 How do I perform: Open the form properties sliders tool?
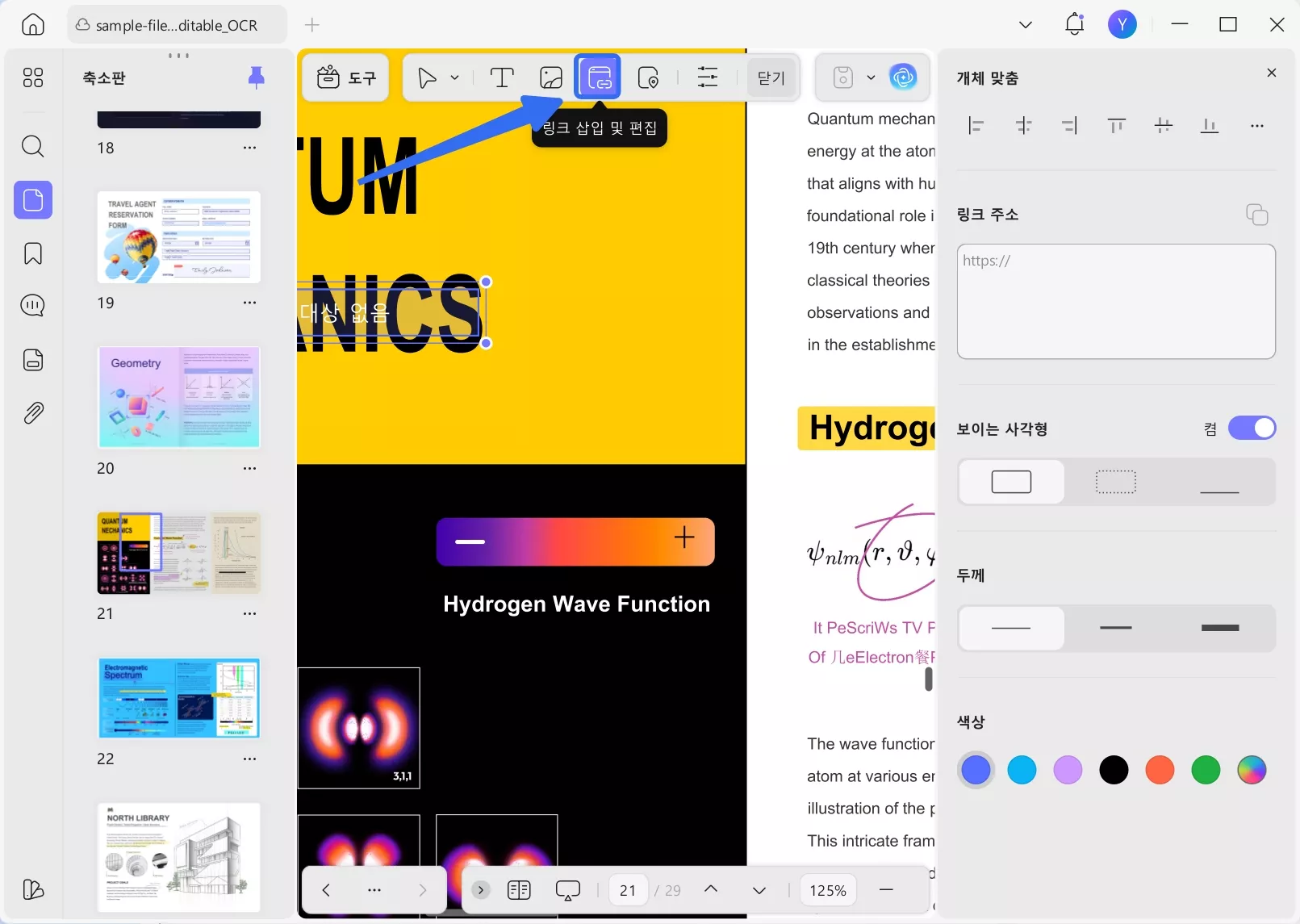708,77
